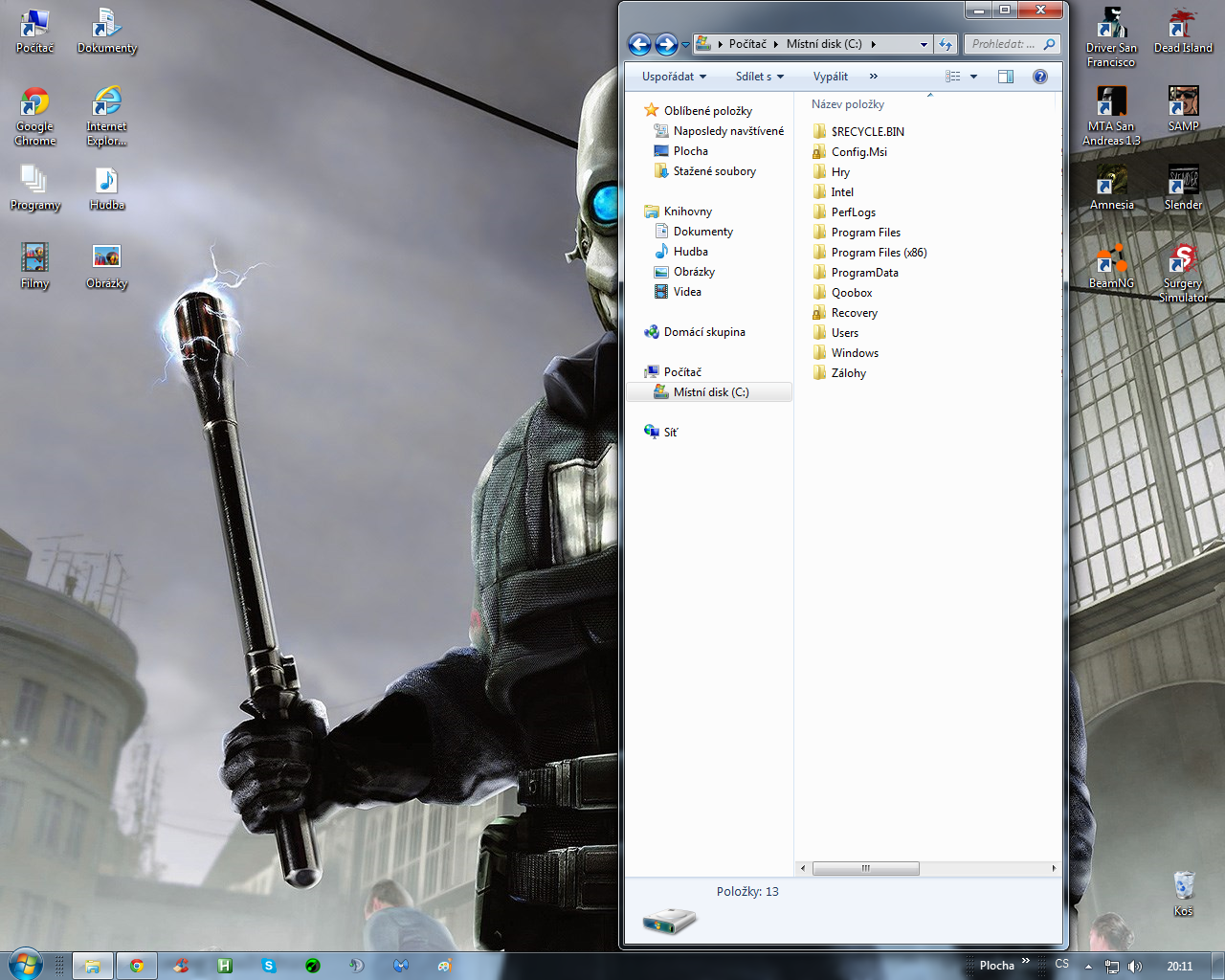Image resolution: width=1225 pixels, height=980 pixels.
Task: Open Explorer help with the question mark icon
Action: click(x=1040, y=77)
